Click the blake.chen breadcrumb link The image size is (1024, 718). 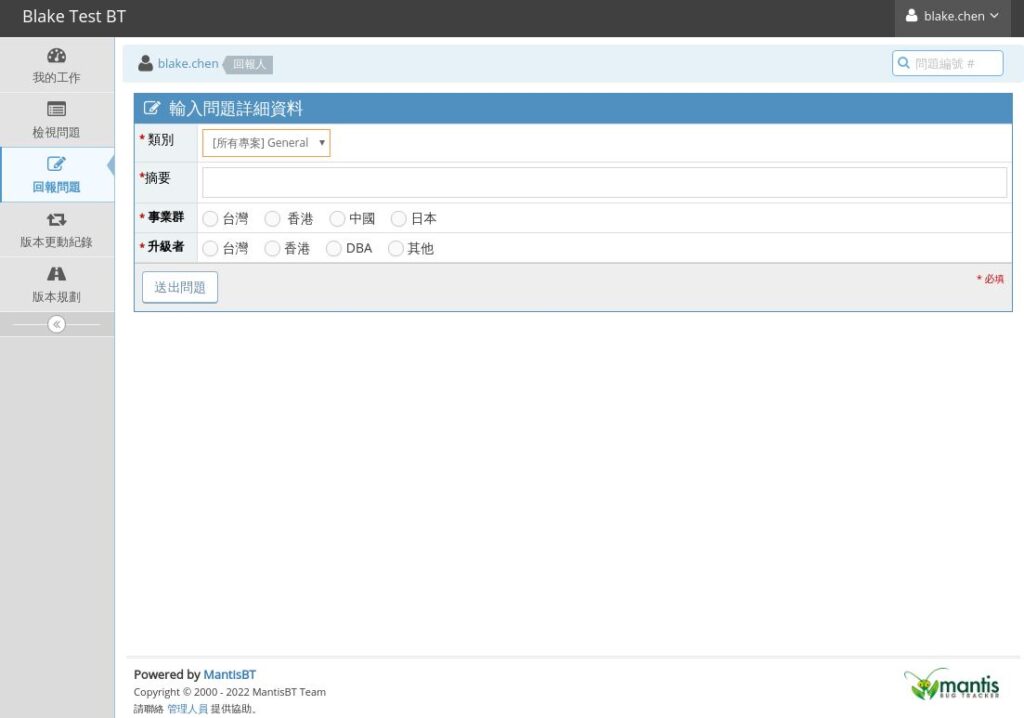(188, 64)
